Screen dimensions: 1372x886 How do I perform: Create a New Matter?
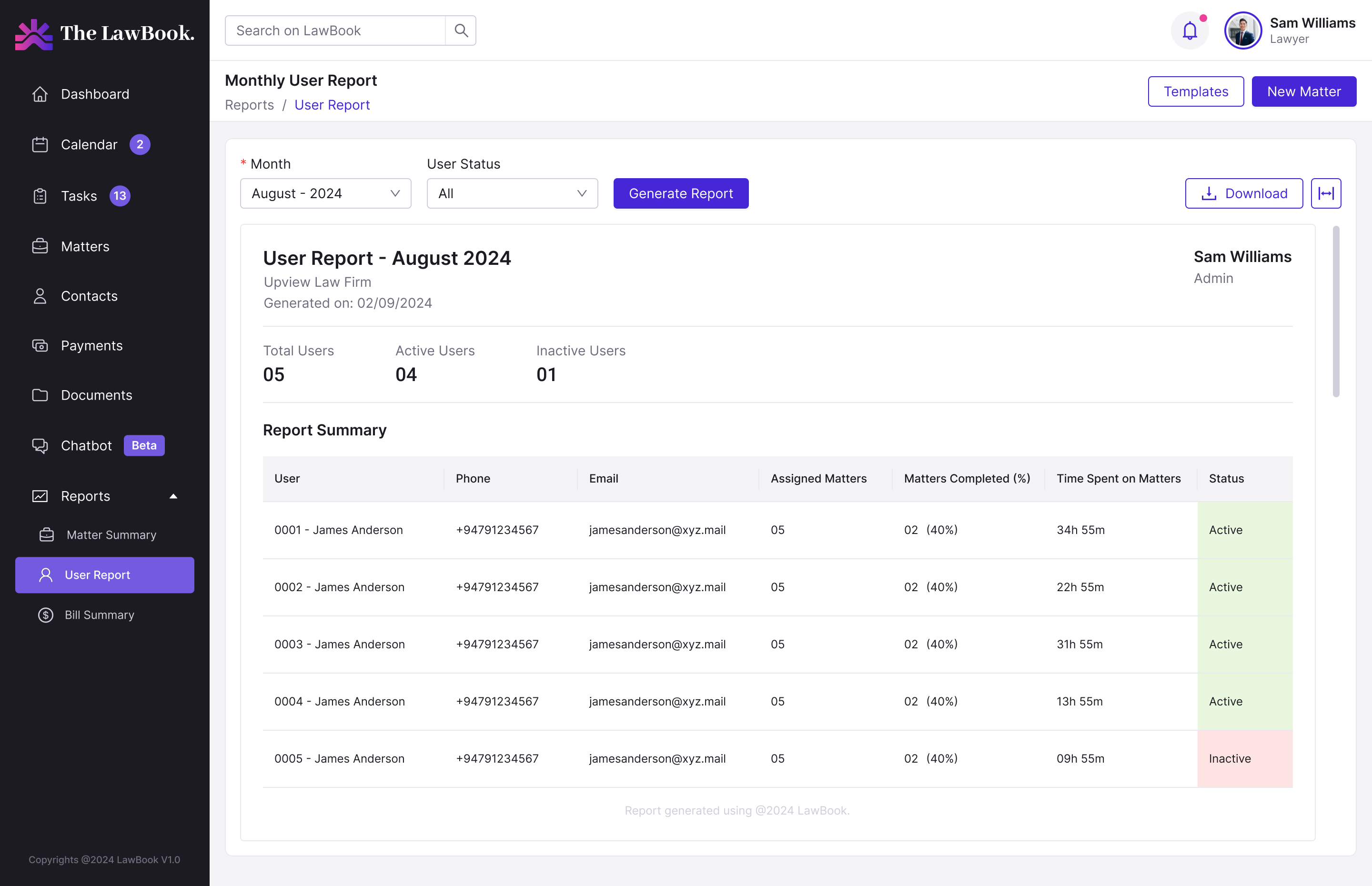1303,91
